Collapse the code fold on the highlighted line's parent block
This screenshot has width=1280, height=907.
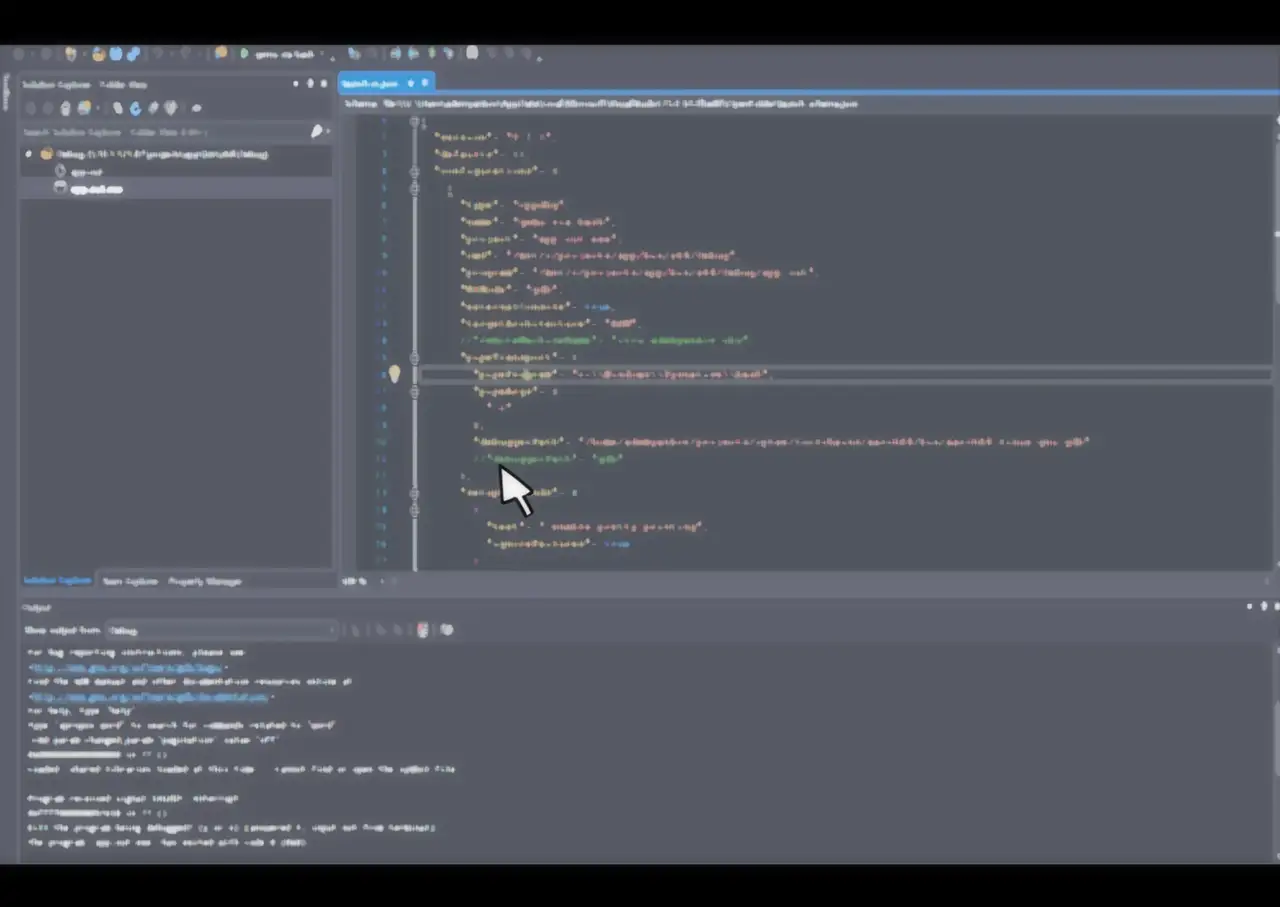pos(414,357)
